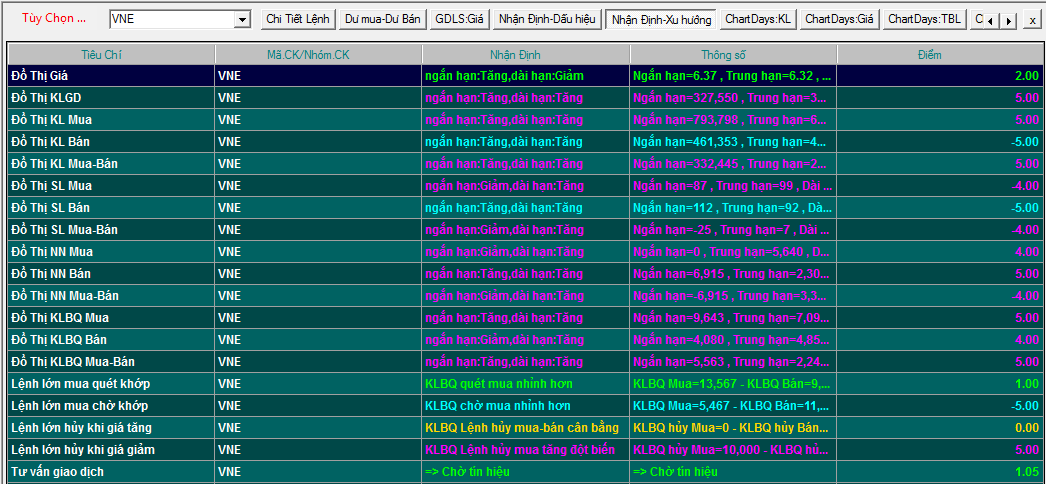Image resolution: width=1046 pixels, height=484 pixels.
Task: Select the Tư vấn giao dịch row
Action: tap(525, 472)
